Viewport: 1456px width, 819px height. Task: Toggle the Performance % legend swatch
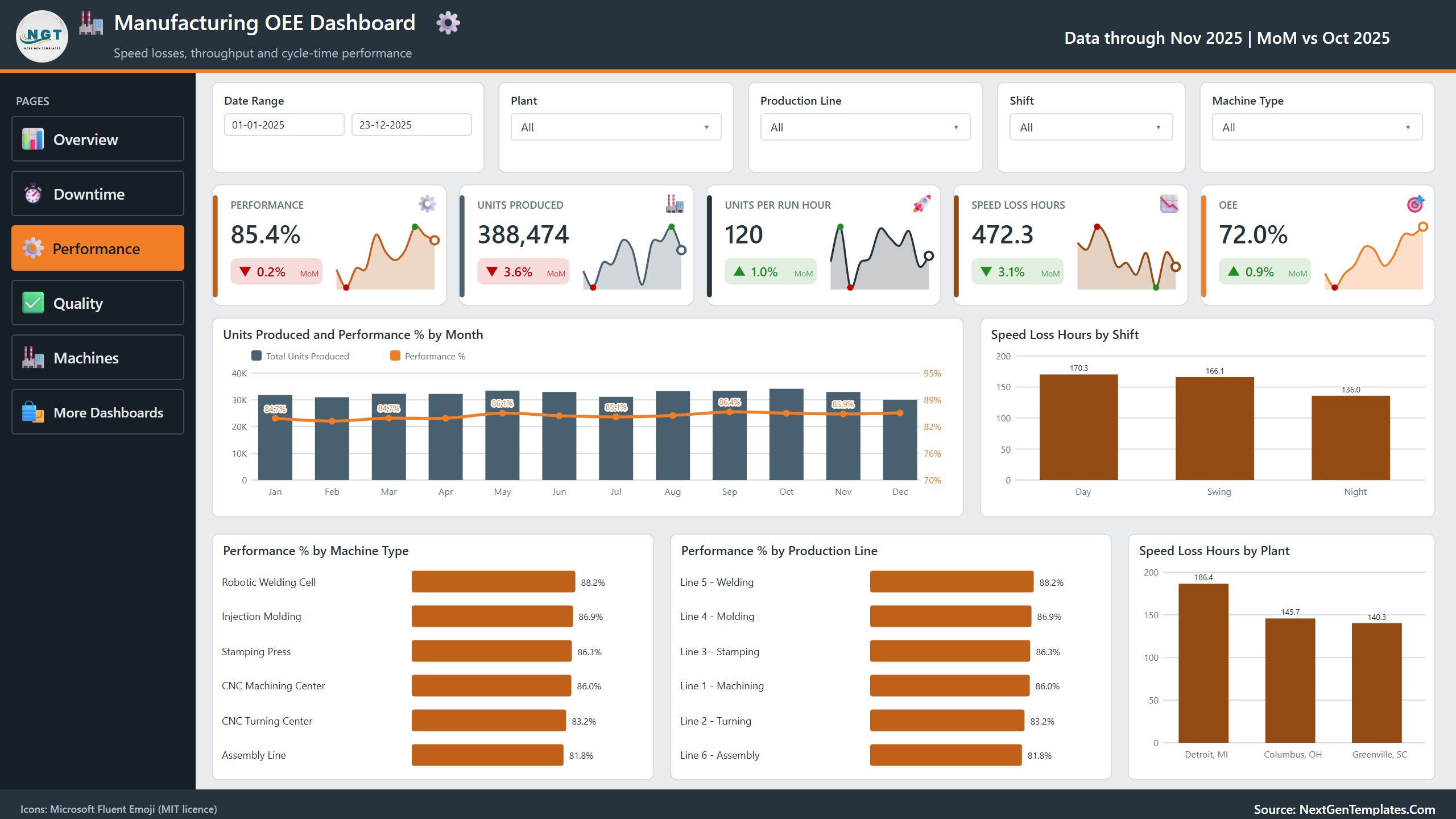395,355
